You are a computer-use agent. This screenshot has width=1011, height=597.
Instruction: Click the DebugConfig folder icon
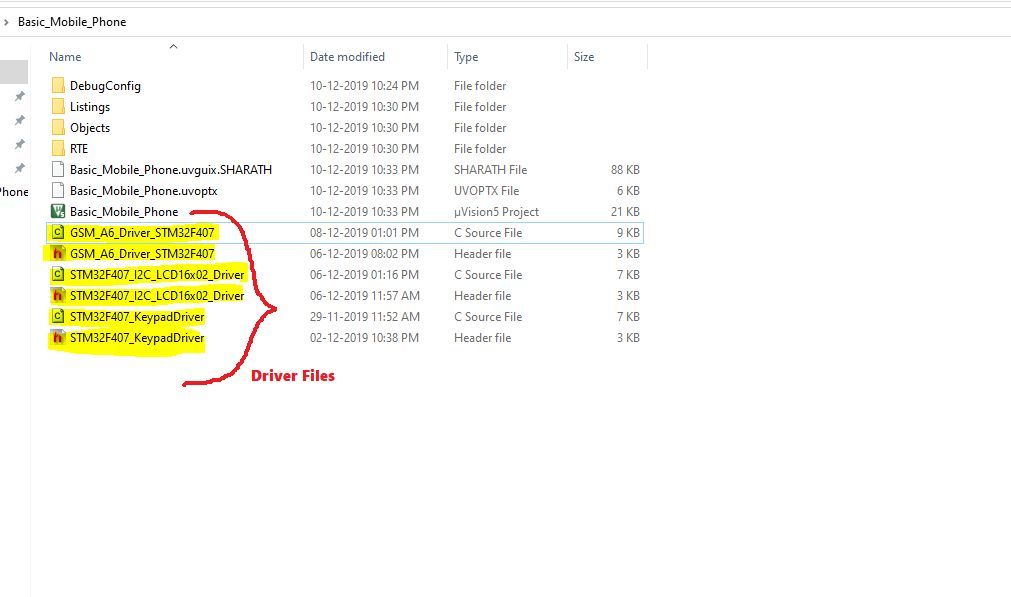(x=58, y=85)
